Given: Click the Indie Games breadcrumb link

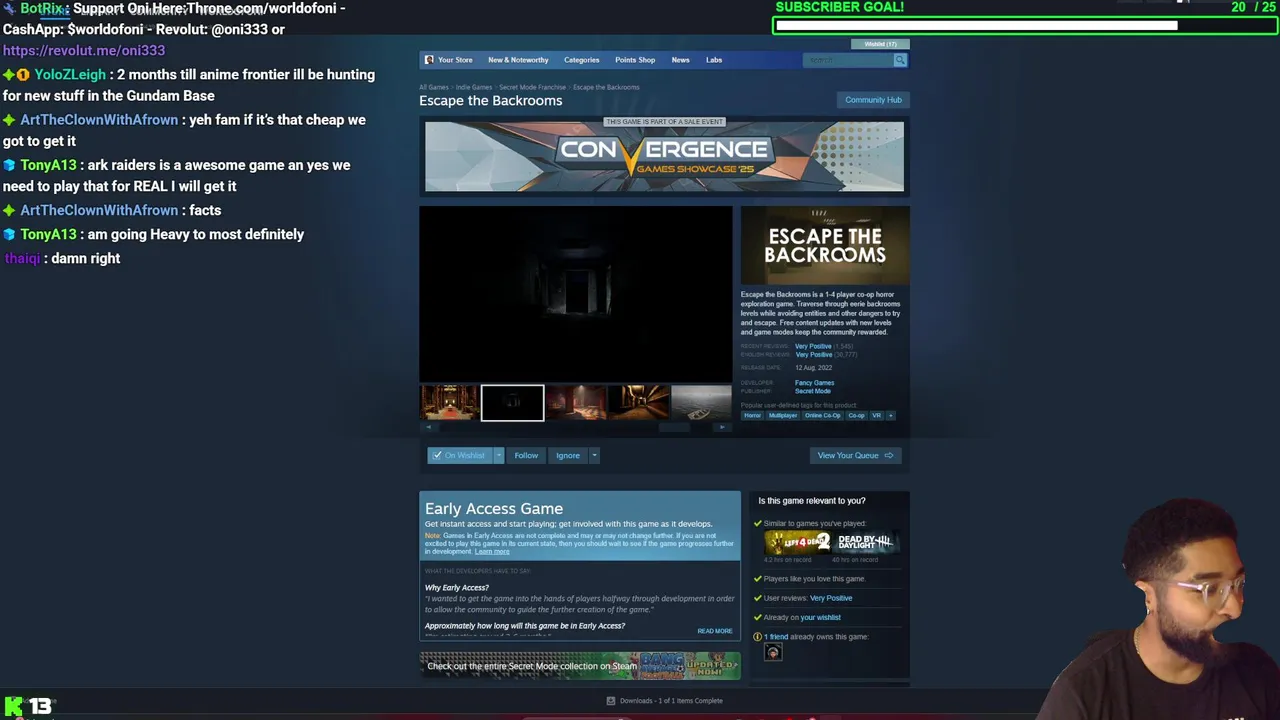Looking at the screenshot, I should (474, 87).
